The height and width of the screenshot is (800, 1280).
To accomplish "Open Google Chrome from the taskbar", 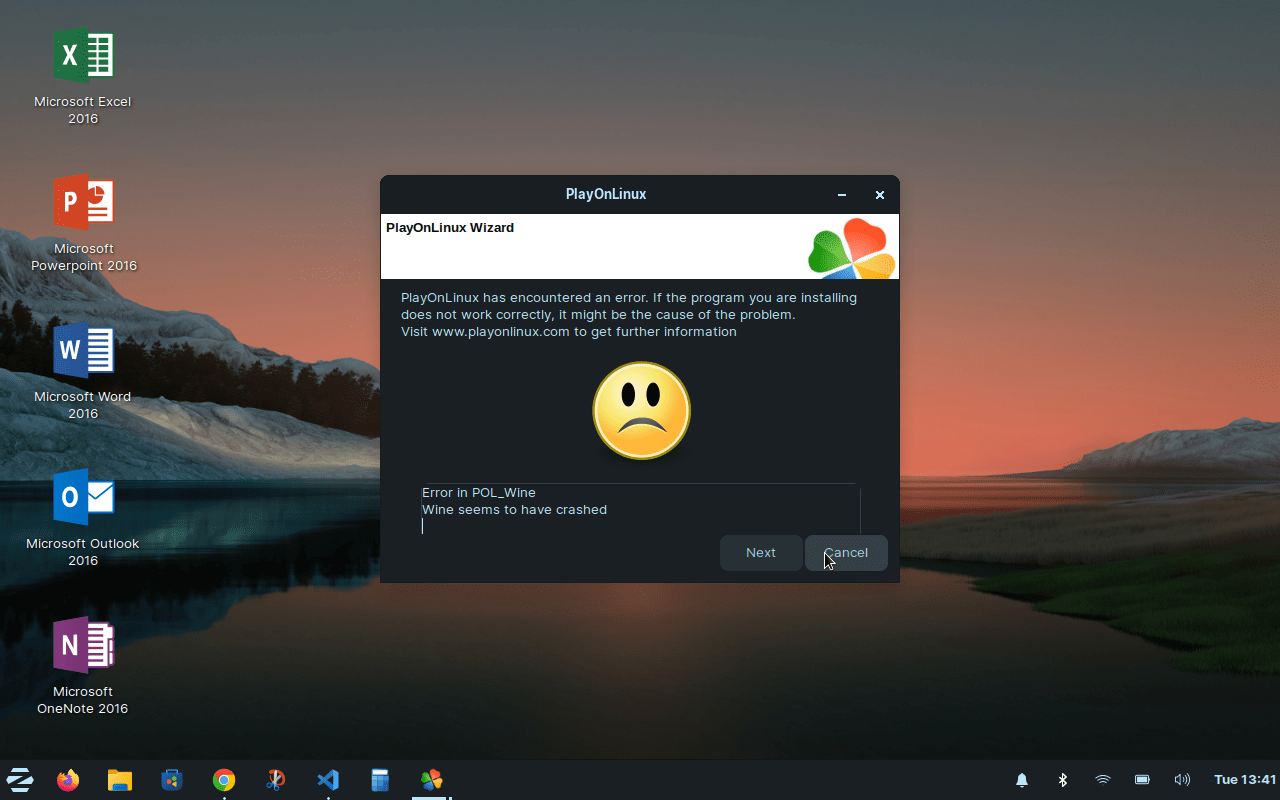I will pyautogui.click(x=223, y=780).
